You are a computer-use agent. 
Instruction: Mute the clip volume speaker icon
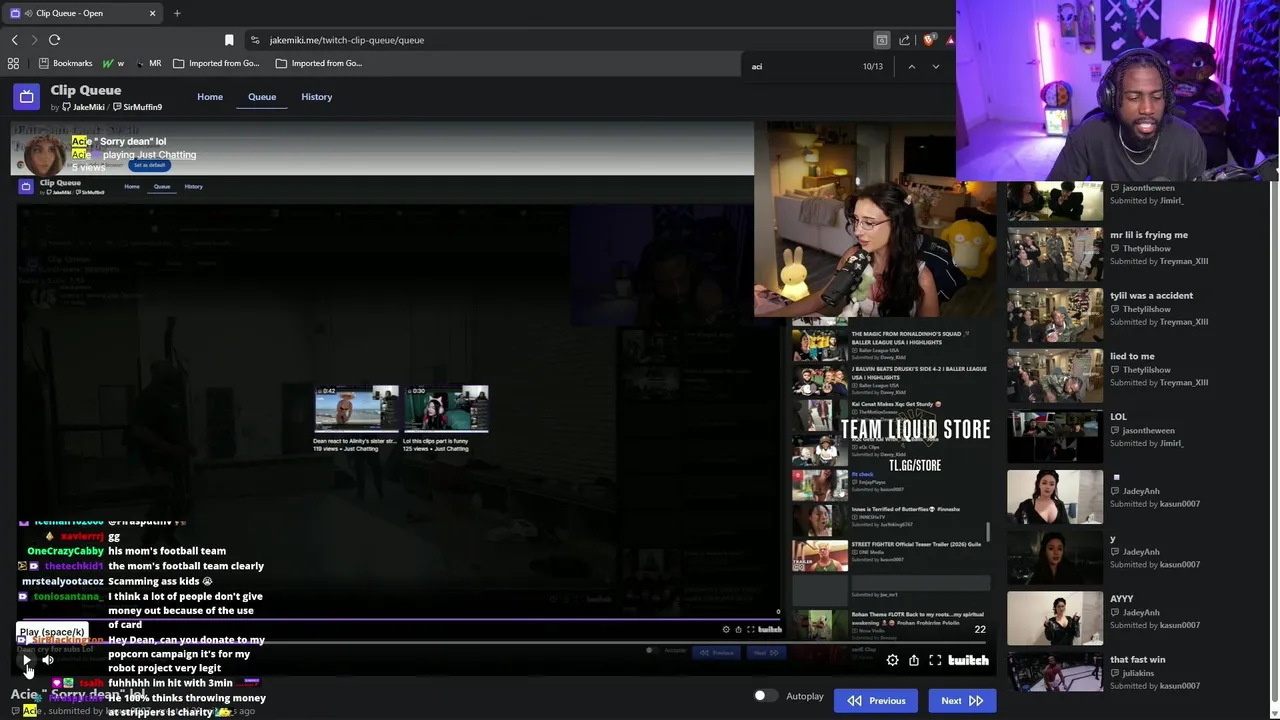(x=48, y=660)
